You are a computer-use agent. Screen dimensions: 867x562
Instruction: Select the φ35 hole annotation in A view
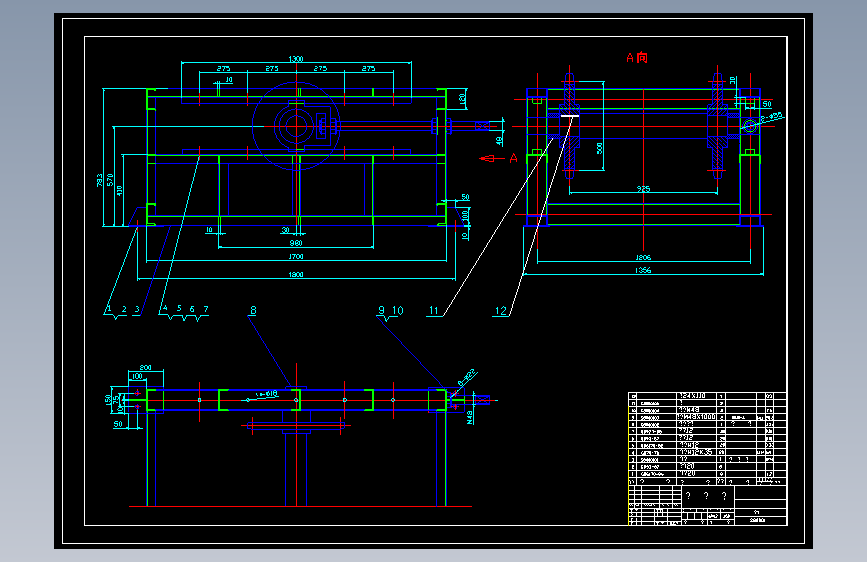tap(772, 117)
